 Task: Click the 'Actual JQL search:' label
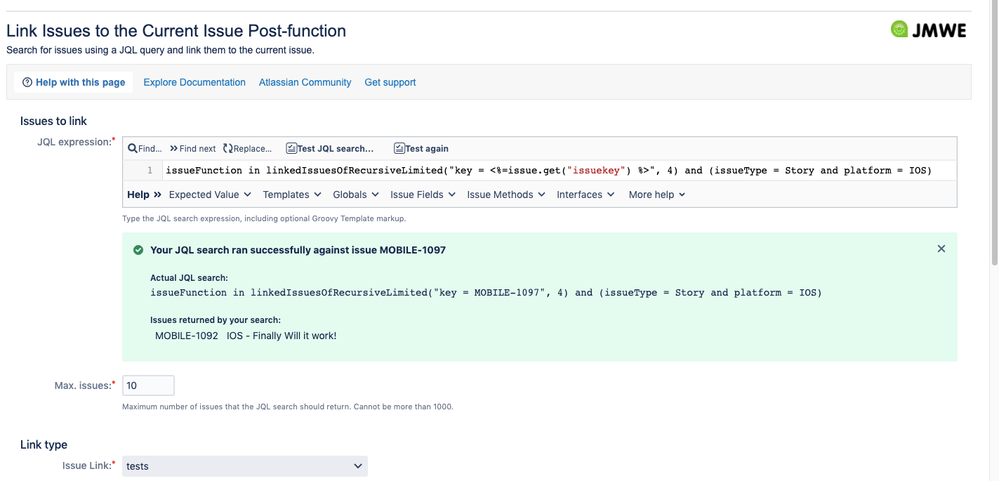[189, 278]
